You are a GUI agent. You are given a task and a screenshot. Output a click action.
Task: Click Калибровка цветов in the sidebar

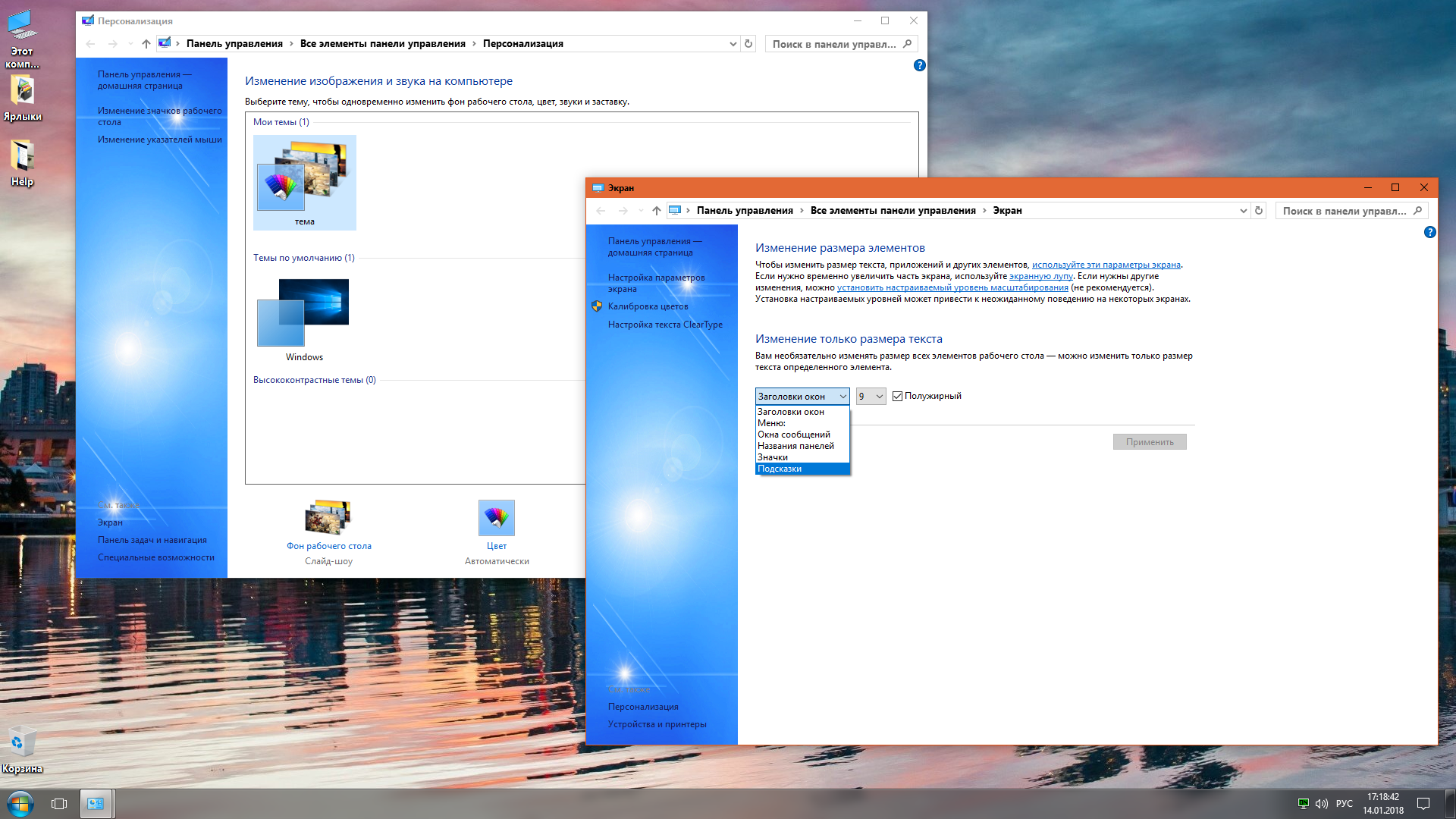[648, 306]
